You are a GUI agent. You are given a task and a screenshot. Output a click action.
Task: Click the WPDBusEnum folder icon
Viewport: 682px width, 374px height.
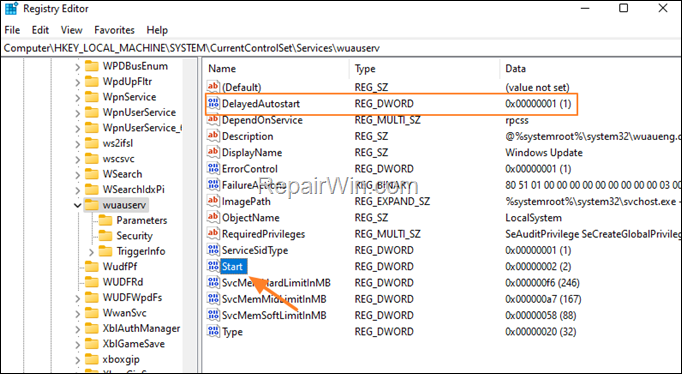pos(91,66)
